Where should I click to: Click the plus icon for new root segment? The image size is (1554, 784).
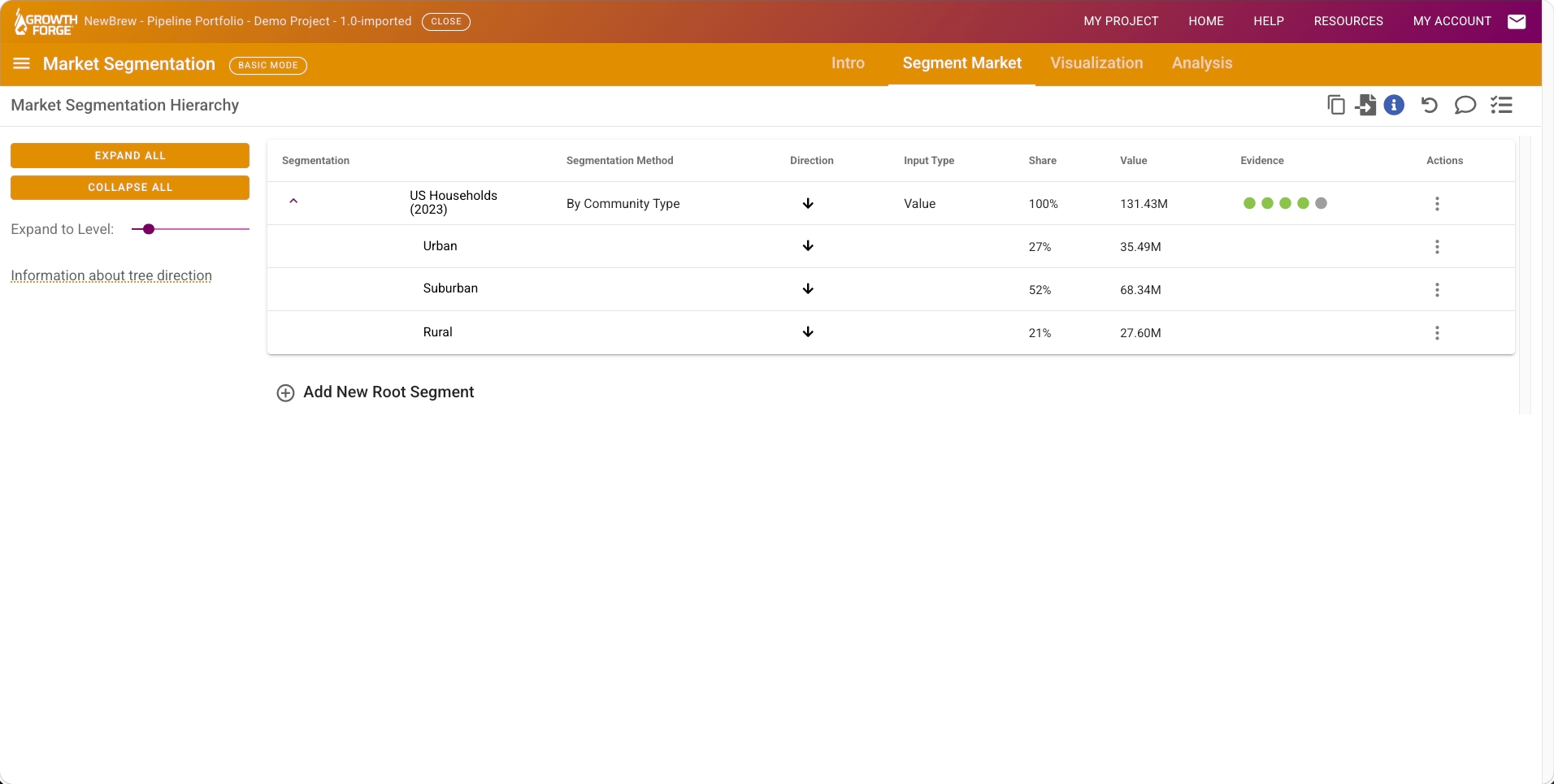(x=285, y=393)
